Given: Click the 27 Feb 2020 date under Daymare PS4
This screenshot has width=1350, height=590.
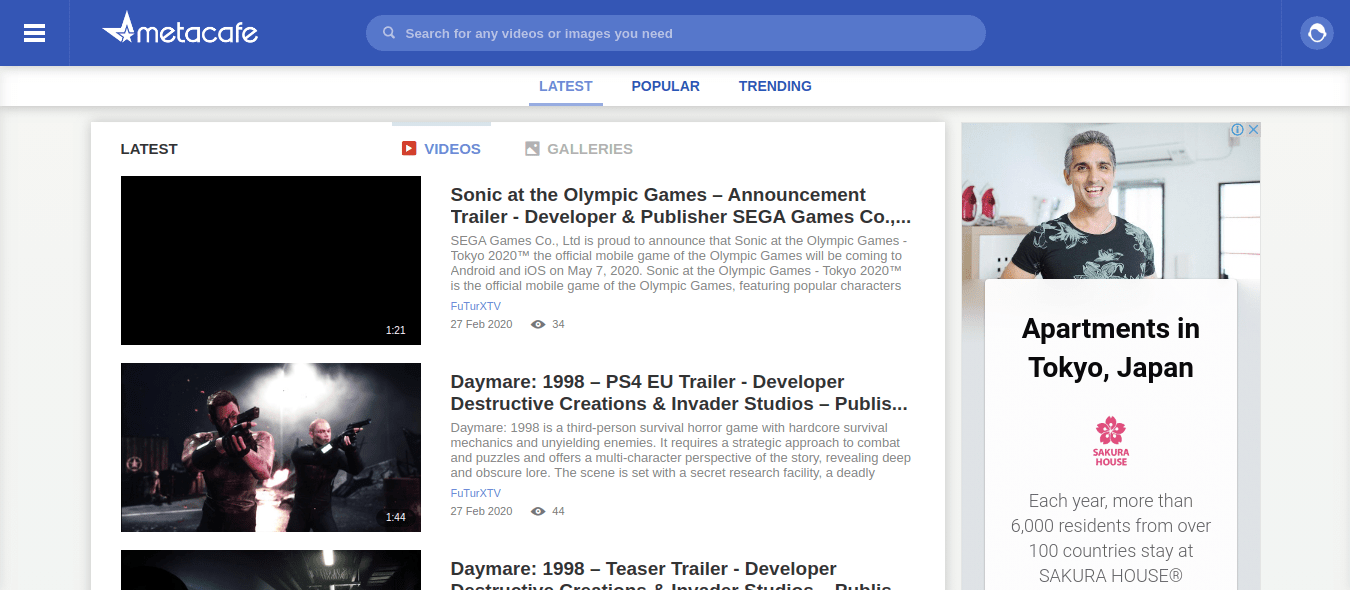Looking at the screenshot, I should [x=481, y=511].
